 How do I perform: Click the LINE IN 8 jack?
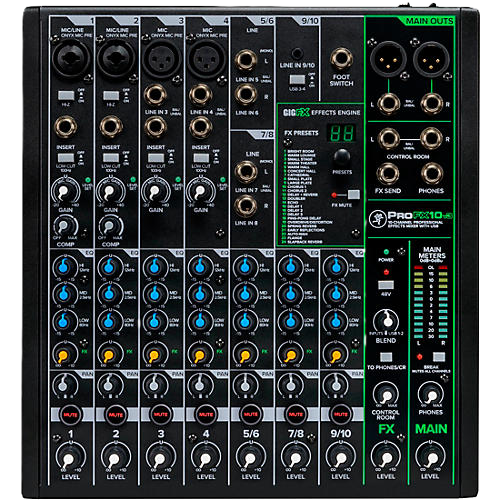[246, 206]
